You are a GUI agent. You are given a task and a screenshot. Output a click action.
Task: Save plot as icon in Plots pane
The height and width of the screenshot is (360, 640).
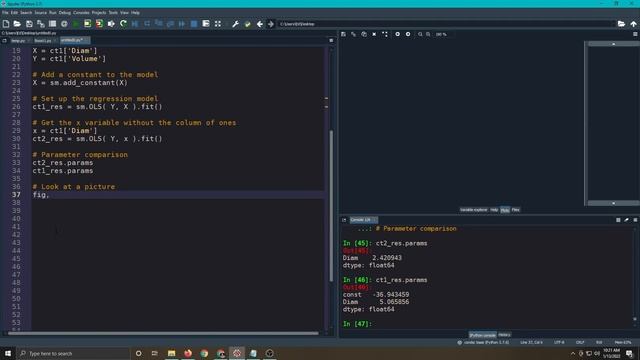click(343, 34)
